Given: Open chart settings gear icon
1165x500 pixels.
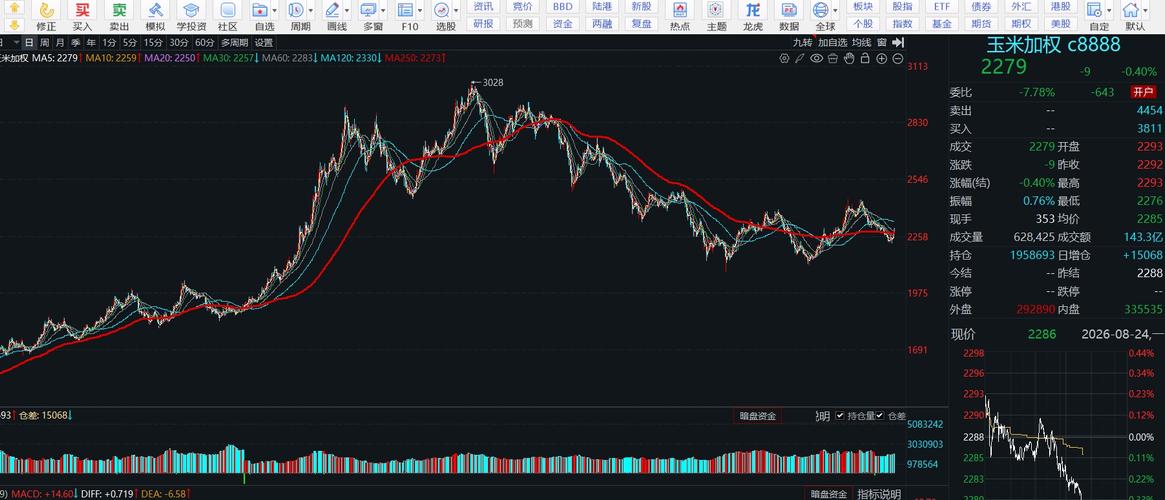Looking at the screenshot, I should 784,59.
